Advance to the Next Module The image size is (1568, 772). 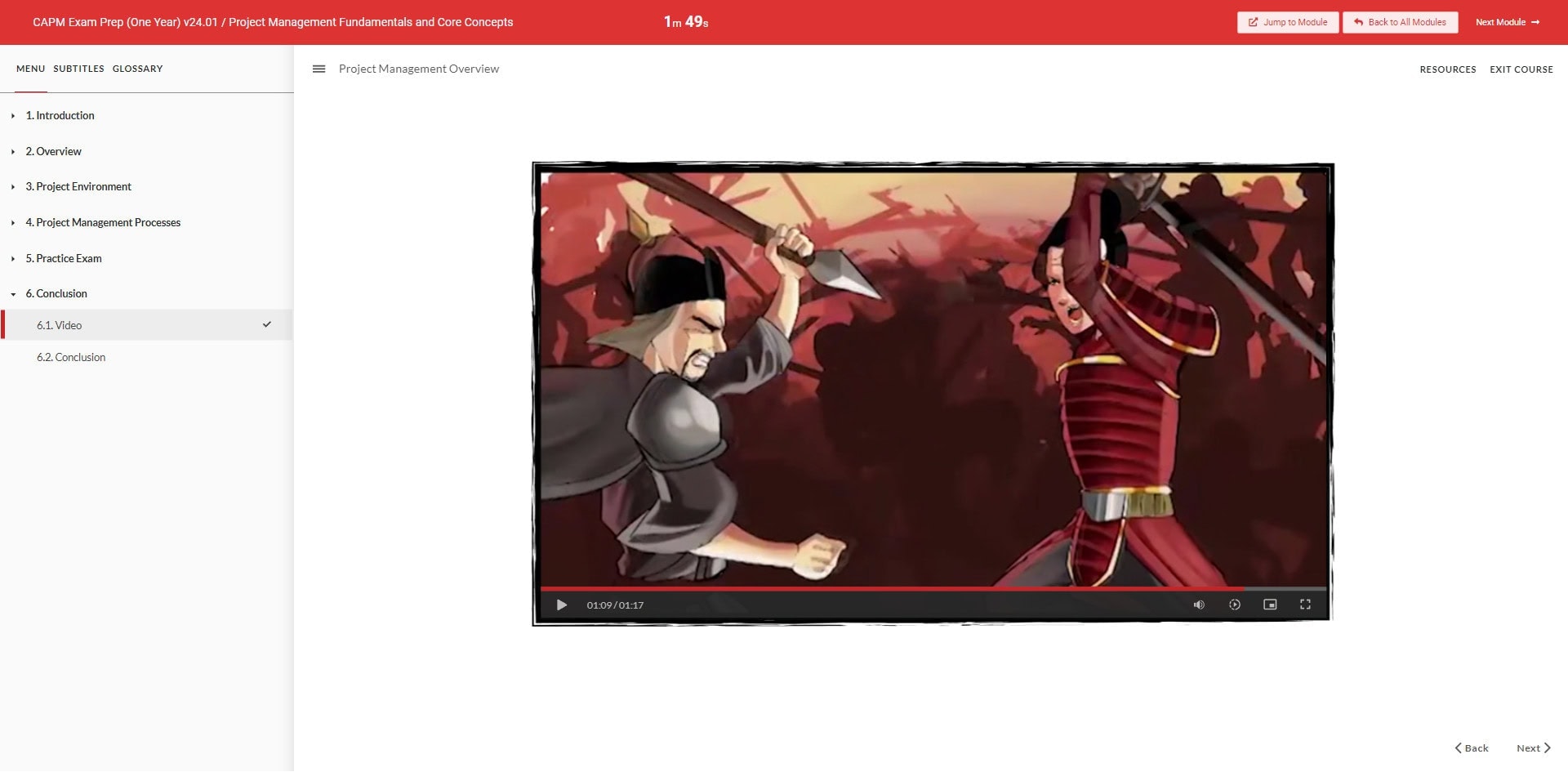1507,22
